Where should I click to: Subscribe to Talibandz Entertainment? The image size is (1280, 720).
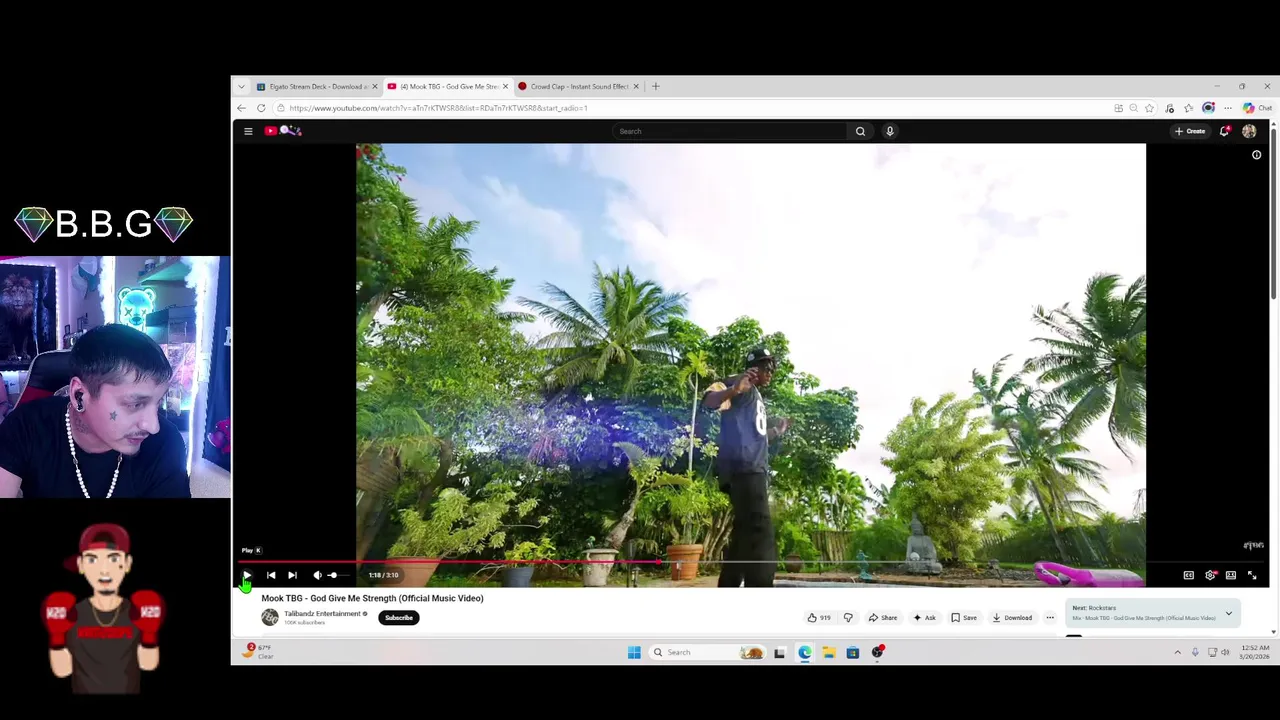[x=398, y=618]
